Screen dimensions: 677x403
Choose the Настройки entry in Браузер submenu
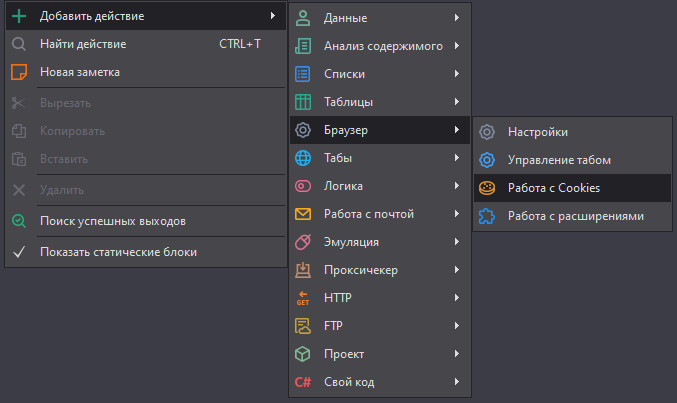pyautogui.click(x=538, y=131)
